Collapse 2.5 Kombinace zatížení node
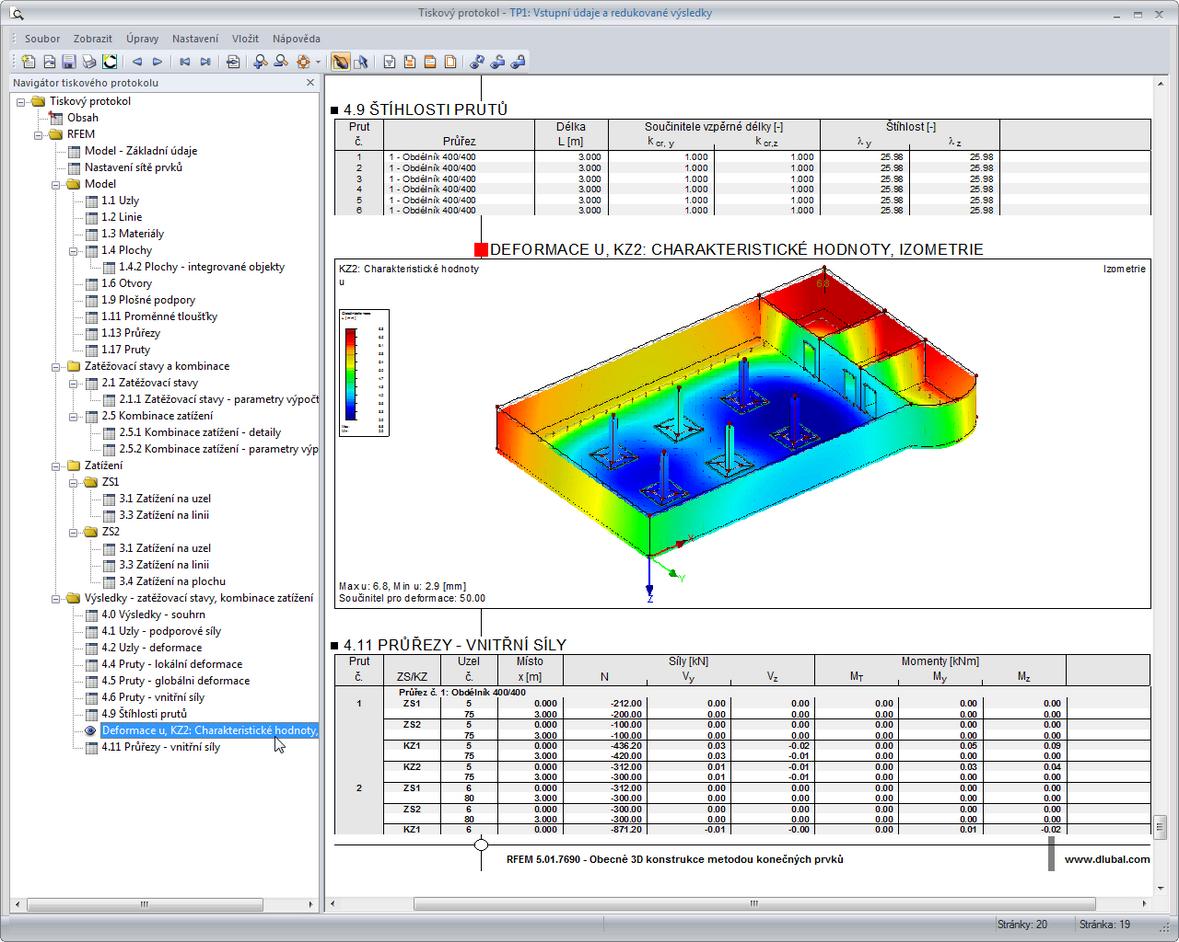 pyautogui.click(x=73, y=416)
